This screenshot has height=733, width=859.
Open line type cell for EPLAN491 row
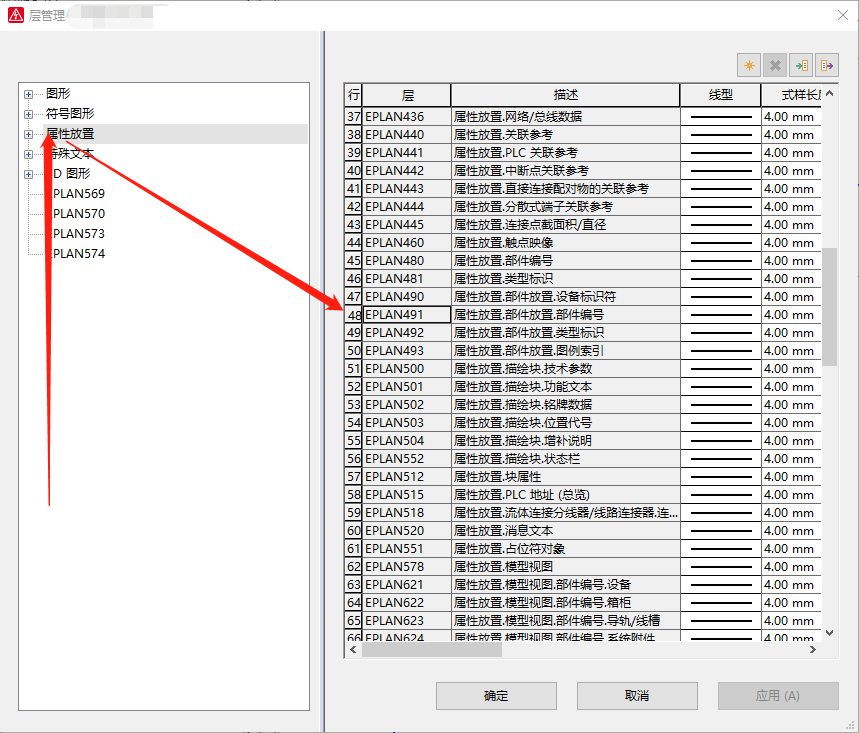(x=720, y=315)
